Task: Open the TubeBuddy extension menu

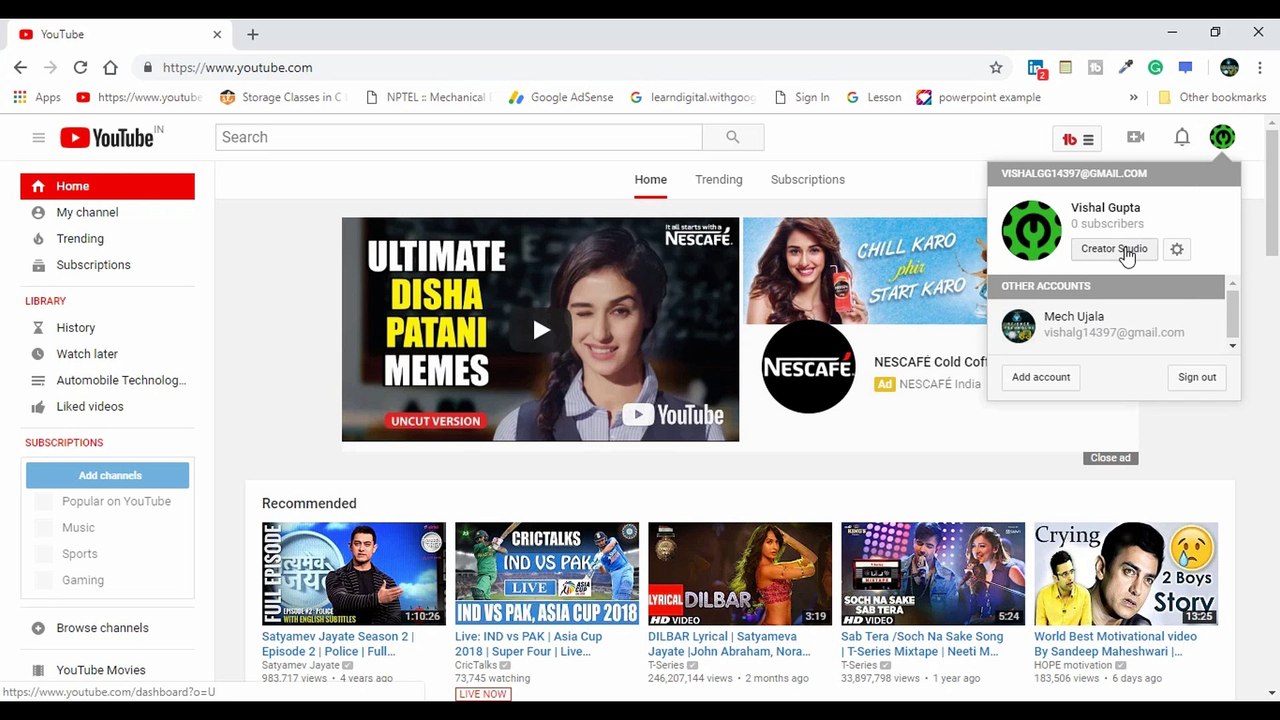Action: click(x=1078, y=139)
